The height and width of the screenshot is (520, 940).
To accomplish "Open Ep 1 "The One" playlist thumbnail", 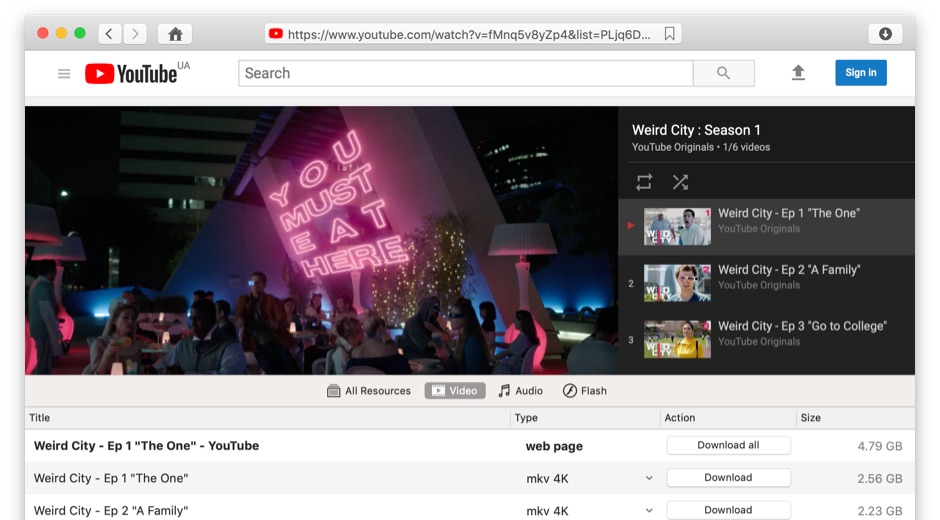I will (677, 226).
